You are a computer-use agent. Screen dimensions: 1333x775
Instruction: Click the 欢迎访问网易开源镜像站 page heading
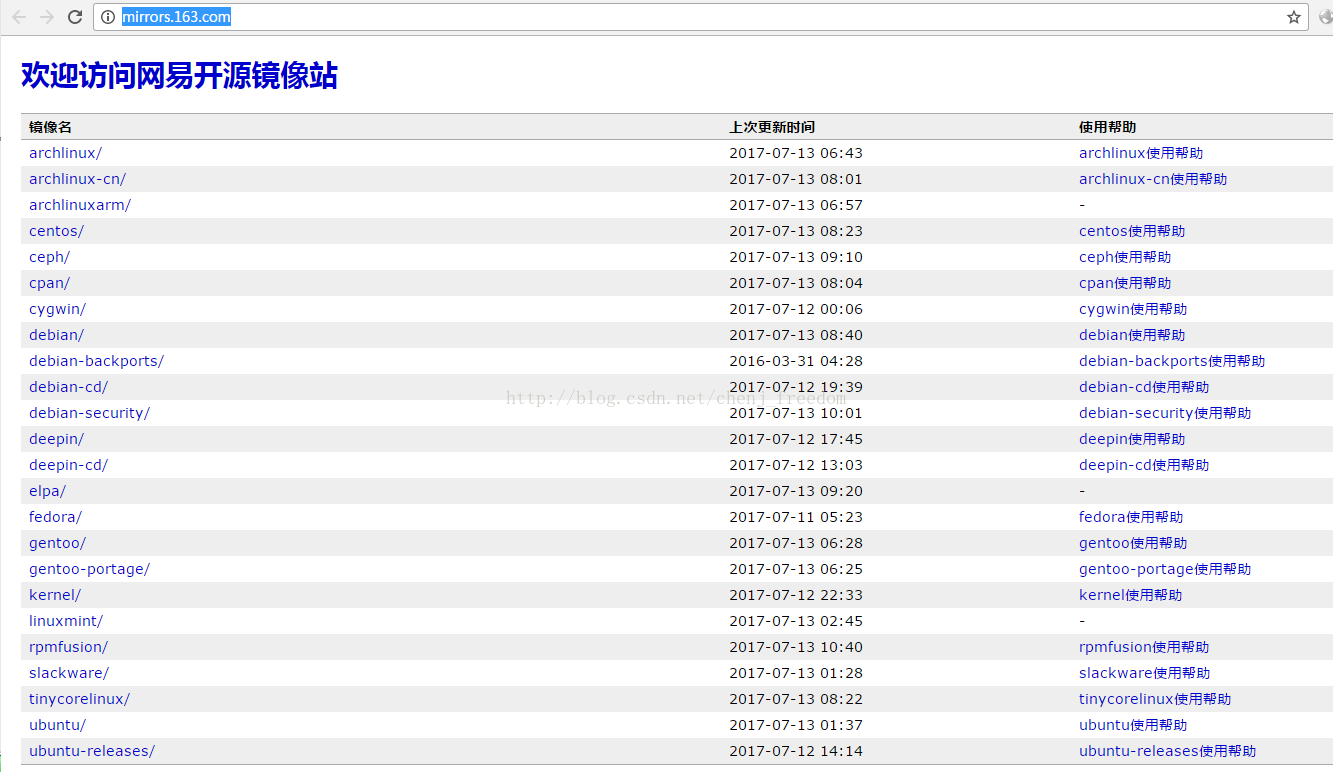179,75
